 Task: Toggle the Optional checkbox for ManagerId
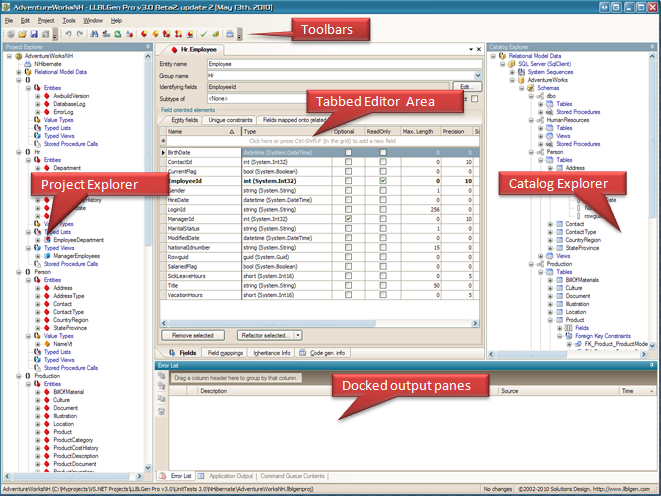pos(349,218)
